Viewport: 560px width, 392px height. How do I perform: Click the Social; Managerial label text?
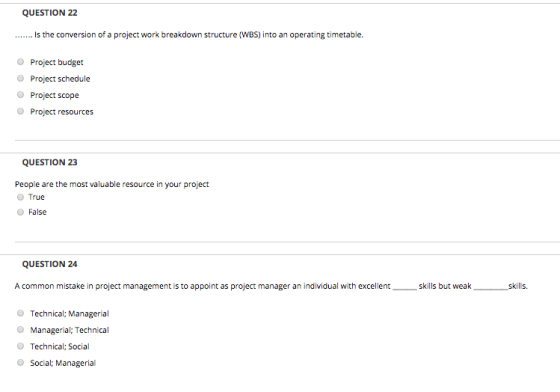pyautogui.click(x=63, y=363)
